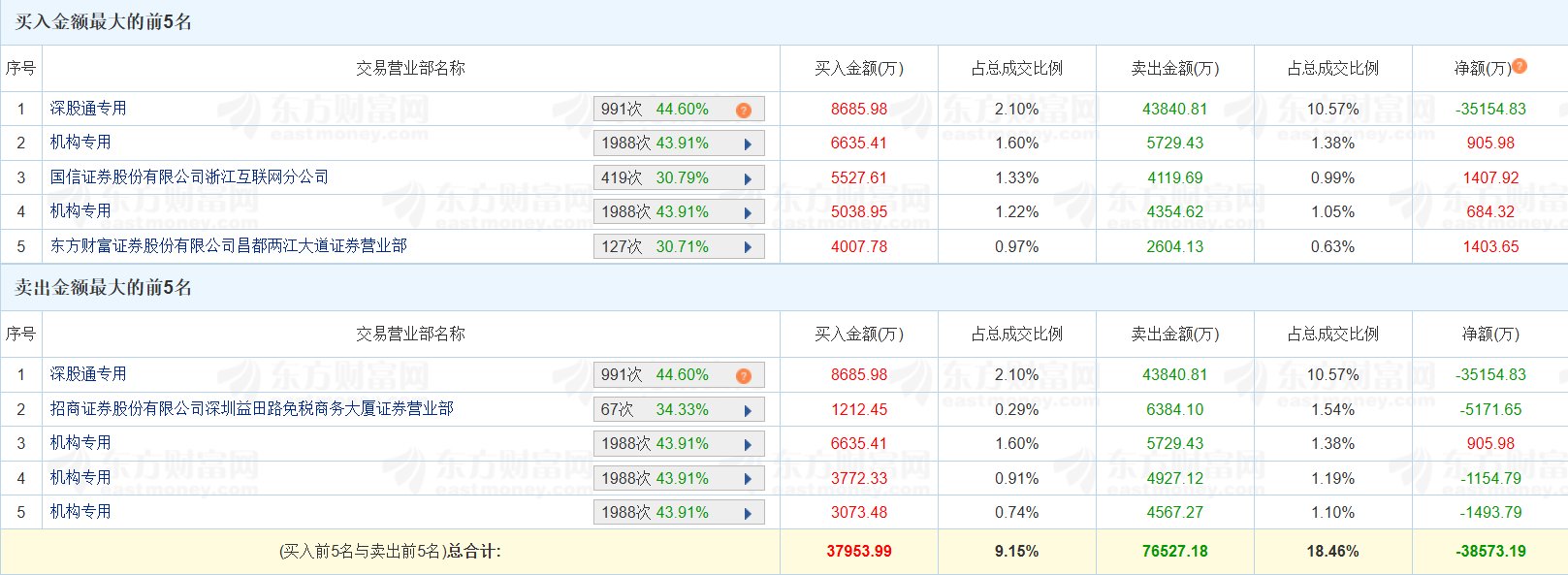1568x575 pixels.
Task: Select net amount cell -5171.65
Action: pos(1491,409)
